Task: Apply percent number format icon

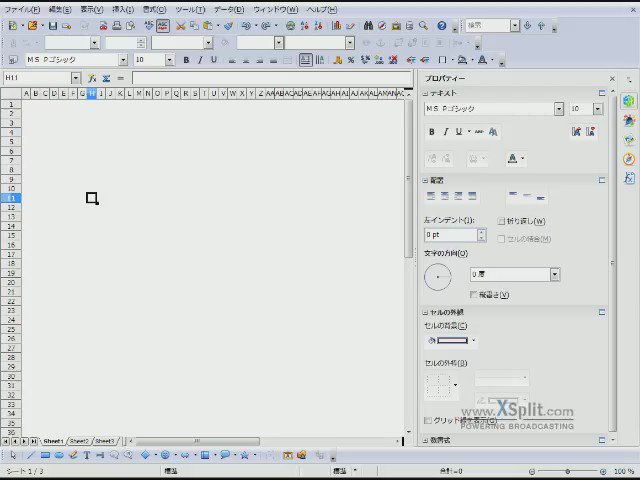Action: [x=351, y=60]
